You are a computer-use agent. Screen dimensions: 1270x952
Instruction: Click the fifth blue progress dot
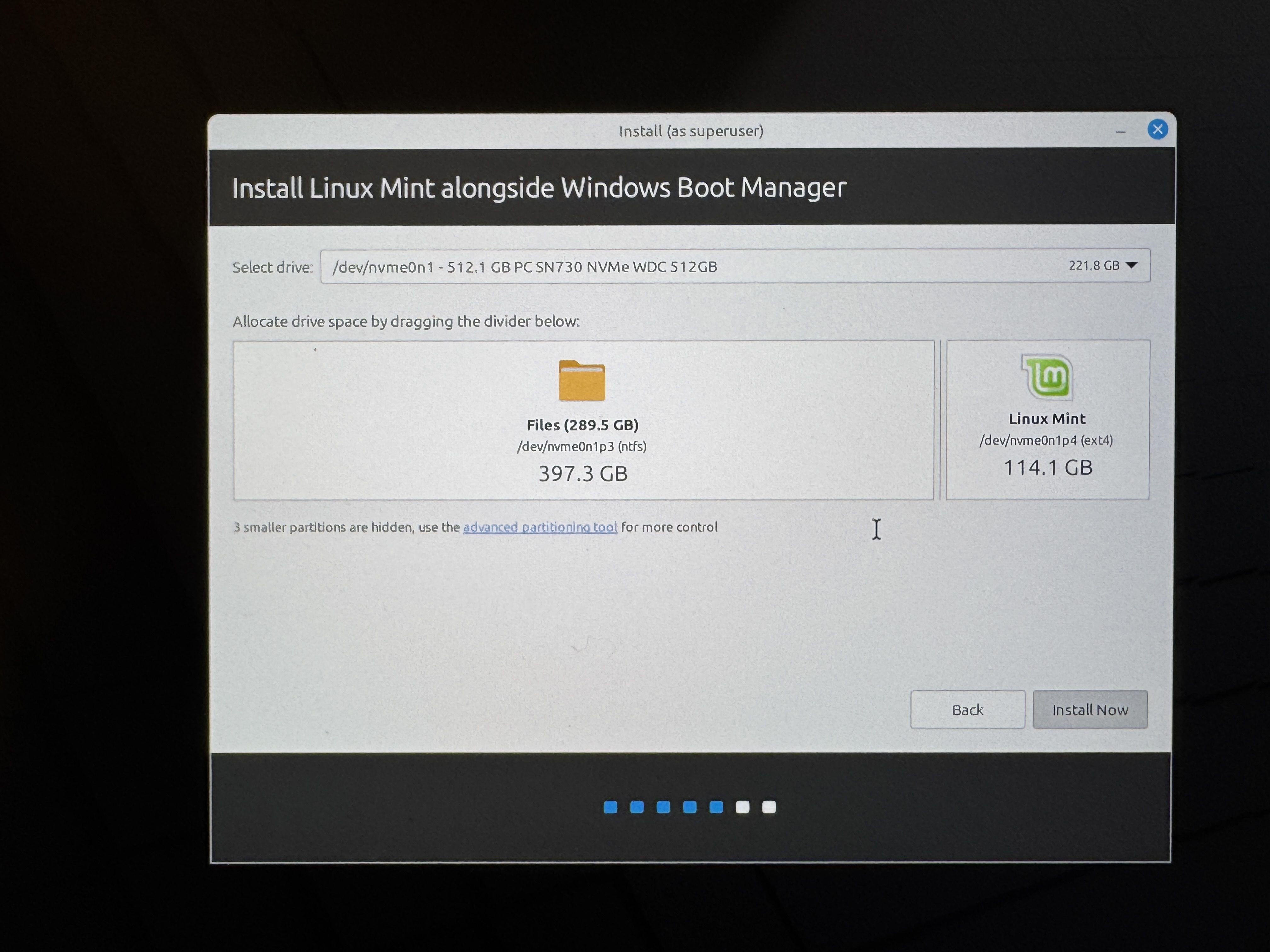(716, 807)
